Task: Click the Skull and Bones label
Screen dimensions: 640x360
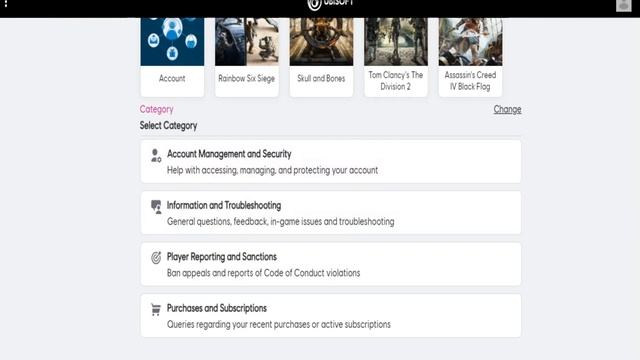Action: click(x=321, y=78)
